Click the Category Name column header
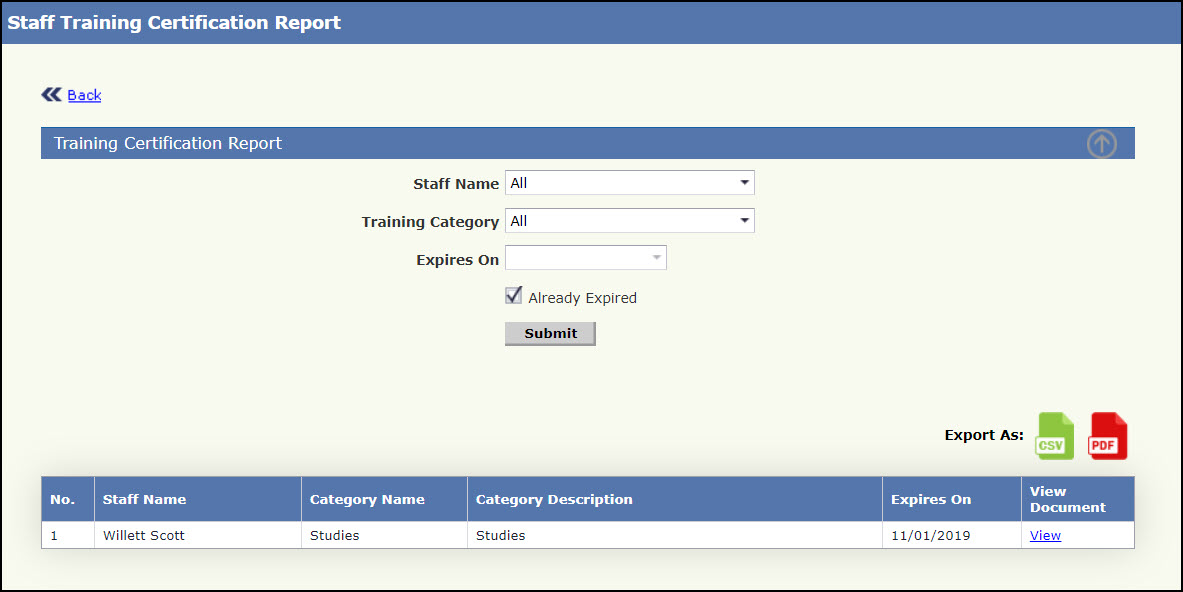The height and width of the screenshot is (592, 1183). [367, 499]
